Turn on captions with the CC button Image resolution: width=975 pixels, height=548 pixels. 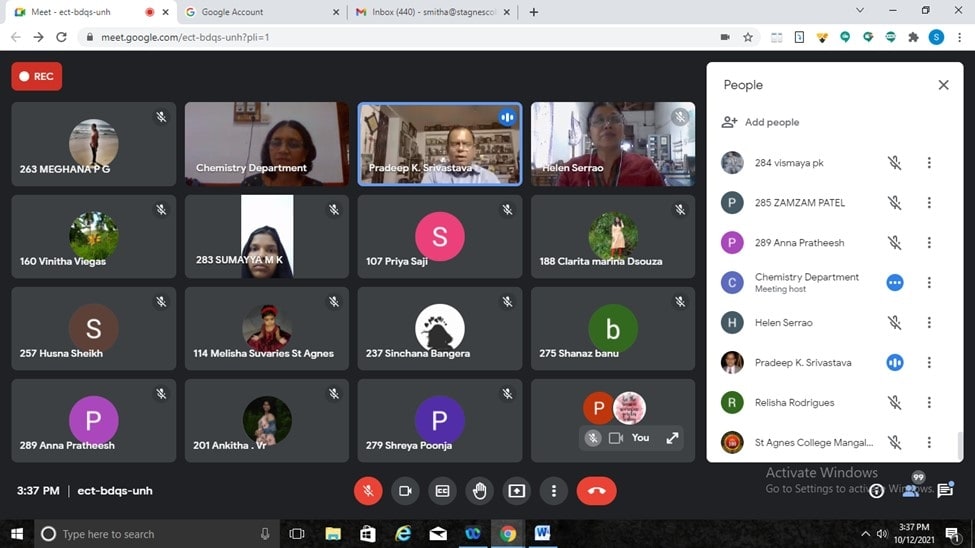[442, 491]
